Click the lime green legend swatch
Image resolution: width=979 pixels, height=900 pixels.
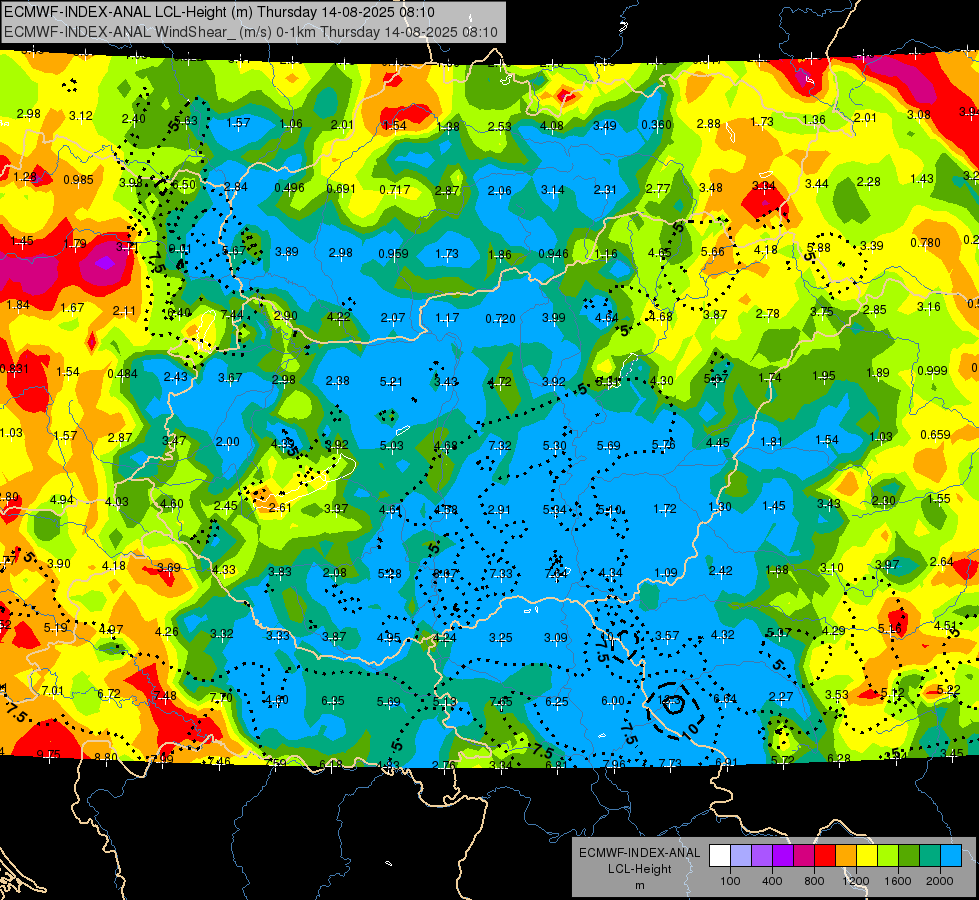click(888, 855)
